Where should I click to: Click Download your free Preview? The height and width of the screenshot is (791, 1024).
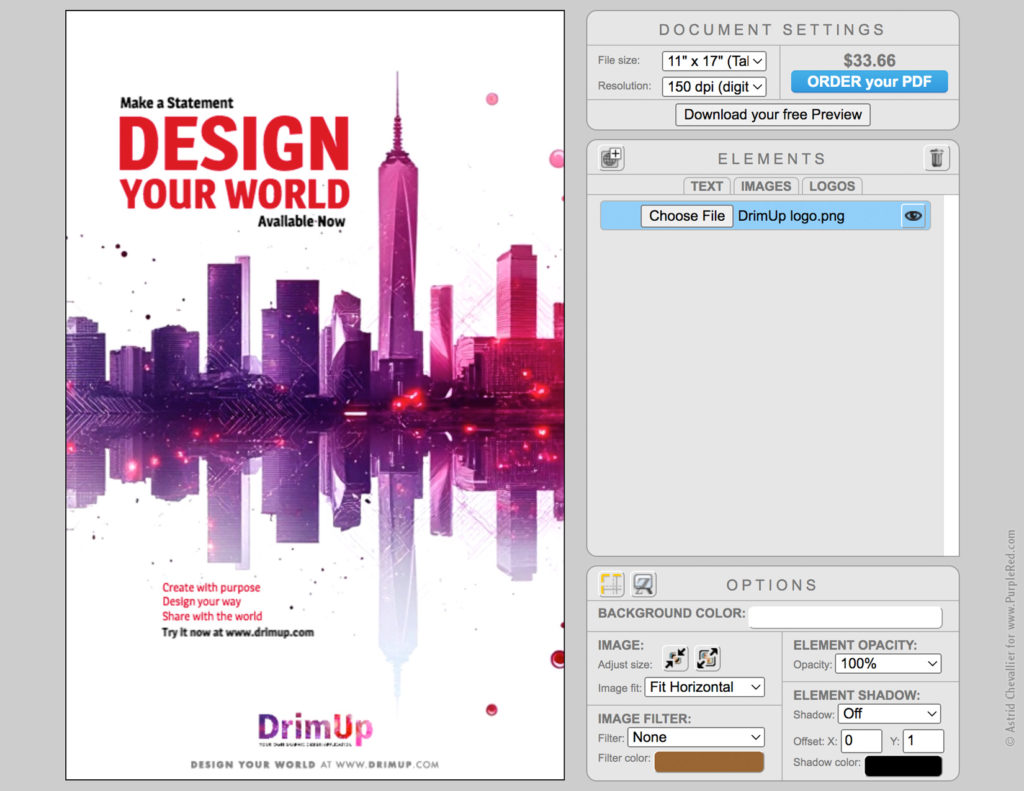click(x=773, y=115)
